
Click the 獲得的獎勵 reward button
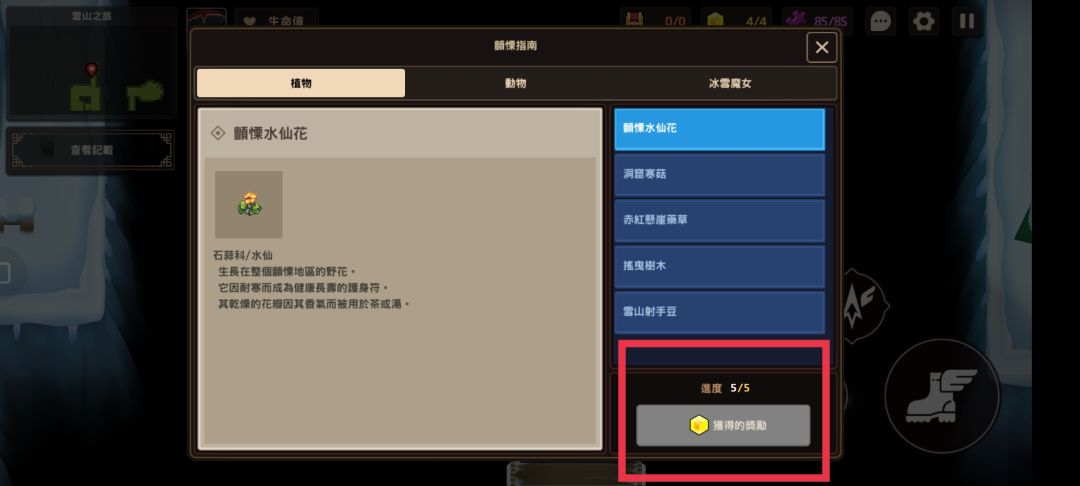[723, 425]
